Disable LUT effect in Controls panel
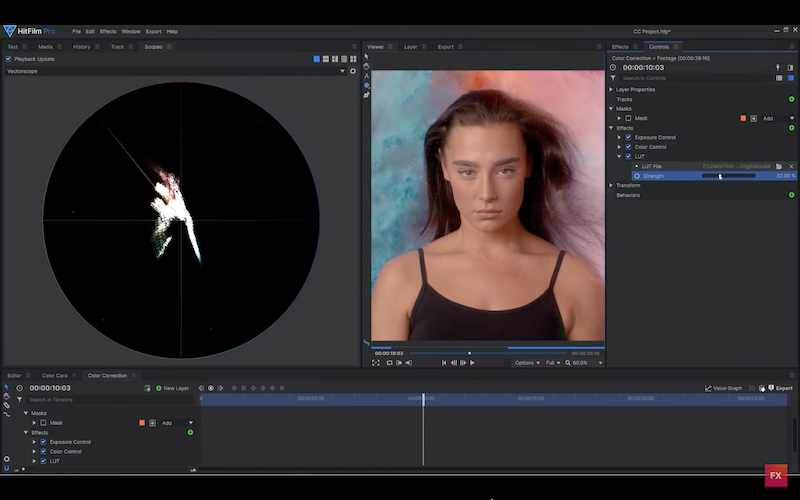Image resolution: width=800 pixels, height=500 pixels. (x=628, y=157)
